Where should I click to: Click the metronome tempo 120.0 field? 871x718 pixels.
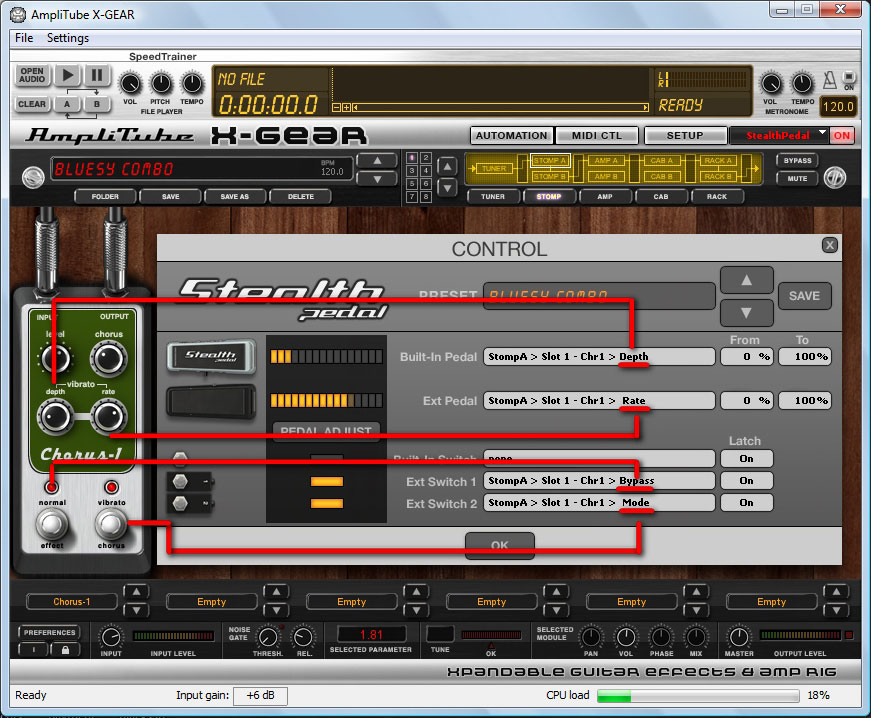(x=838, y=107)
